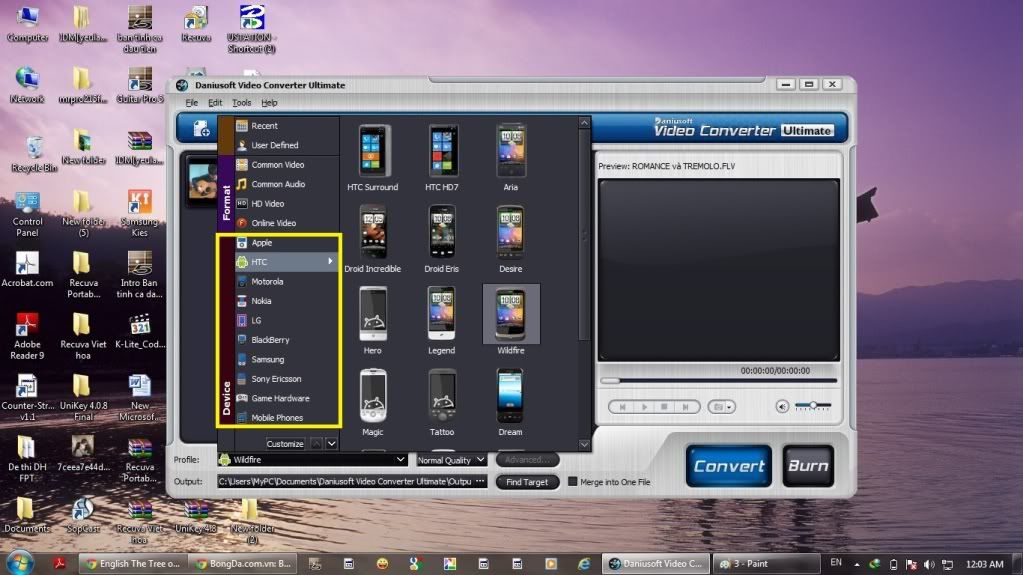Open Windows Start button
Viewport: 1023px width, 575px height.
[20, 563]
